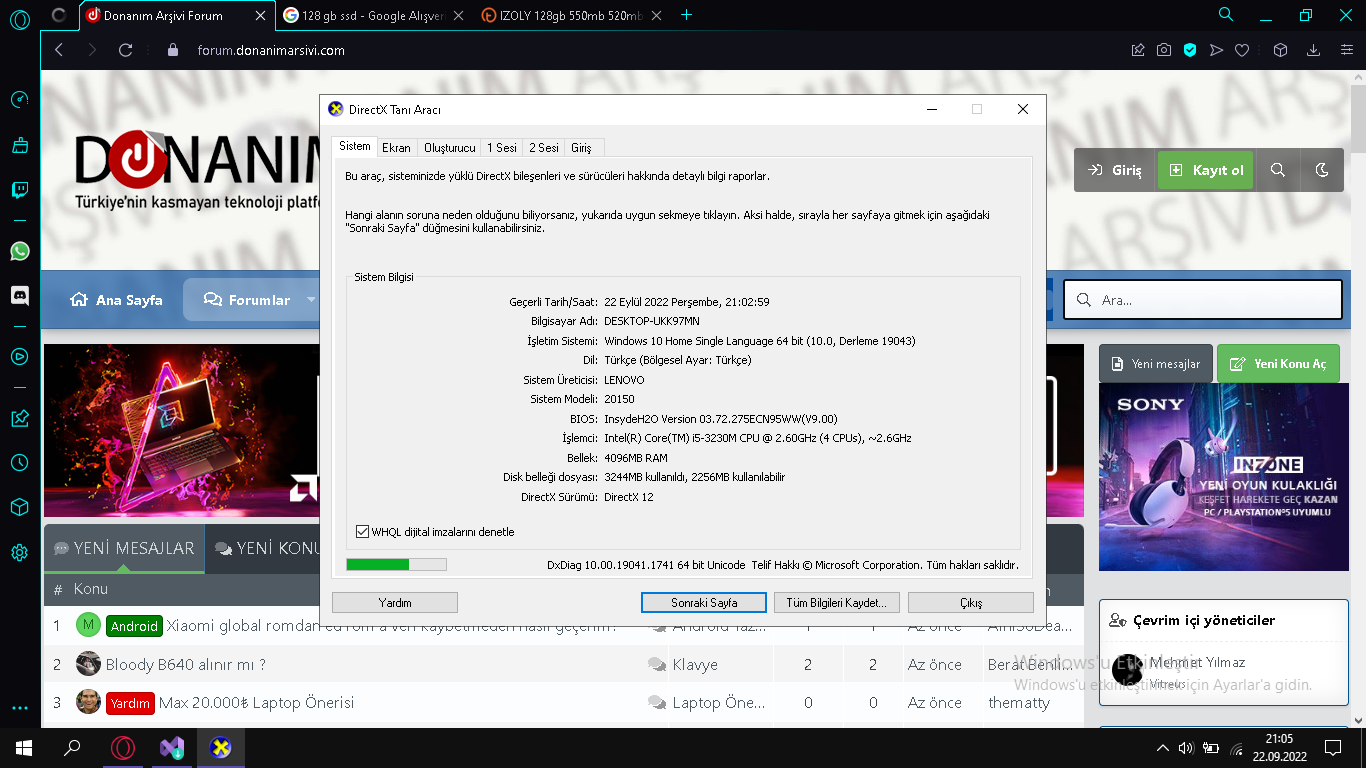The height and width of the screenshot is (768, 1366).
Task: Take a snapshot with the camera icon
Action: click(x=1164, y=50)
